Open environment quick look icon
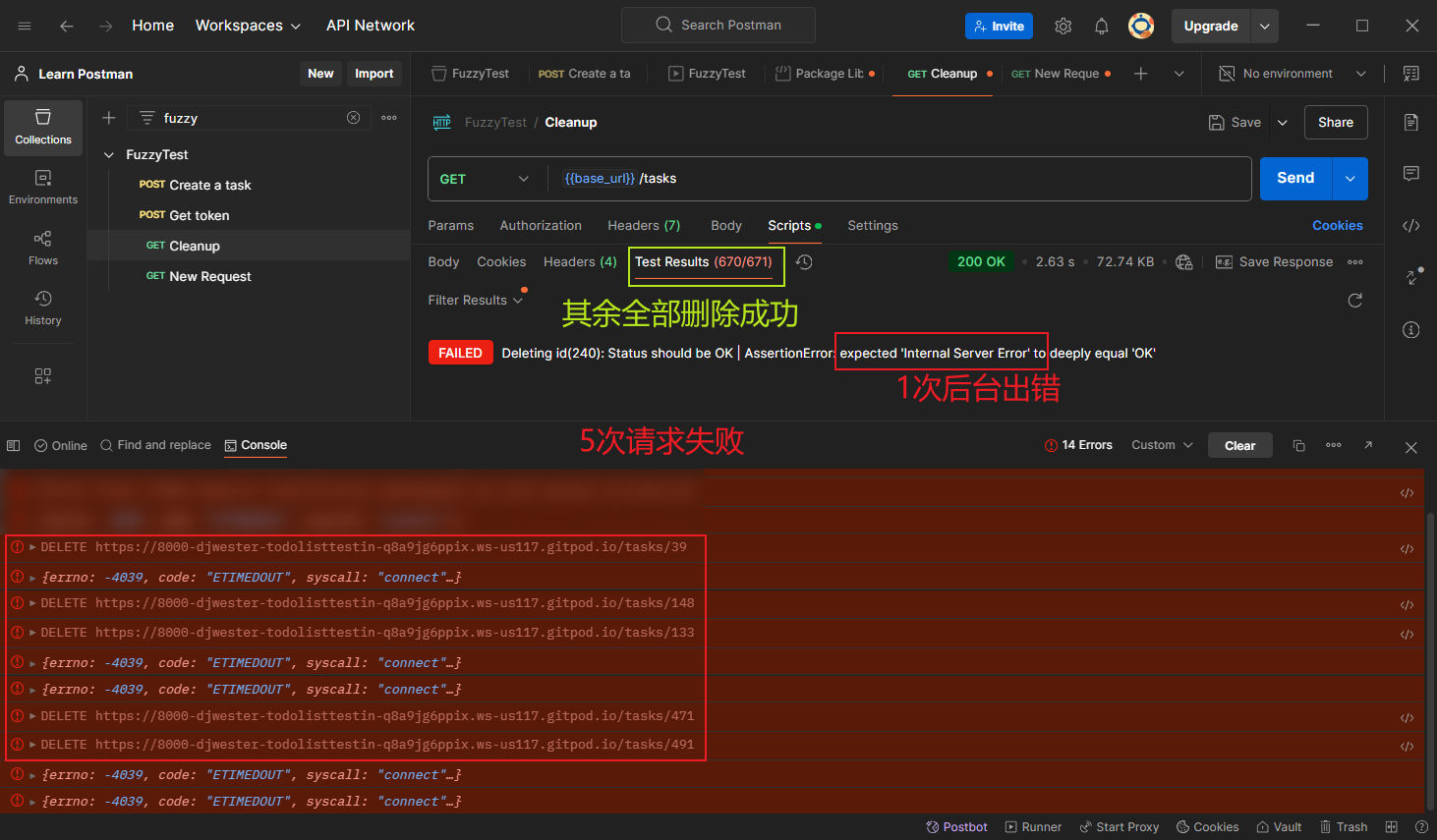 pyautogui.click(x=1411, y=74)
